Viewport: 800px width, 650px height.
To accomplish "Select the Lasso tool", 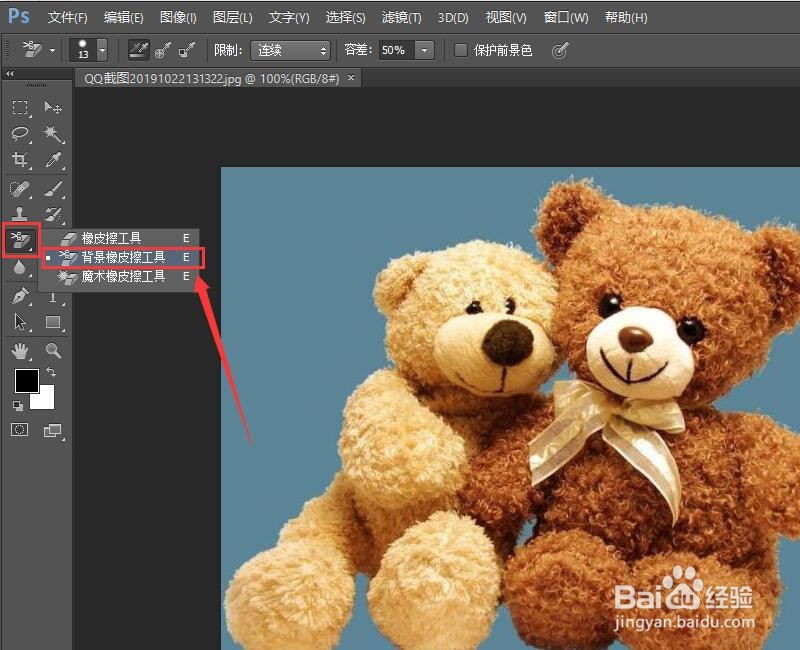I will [20, 134].
